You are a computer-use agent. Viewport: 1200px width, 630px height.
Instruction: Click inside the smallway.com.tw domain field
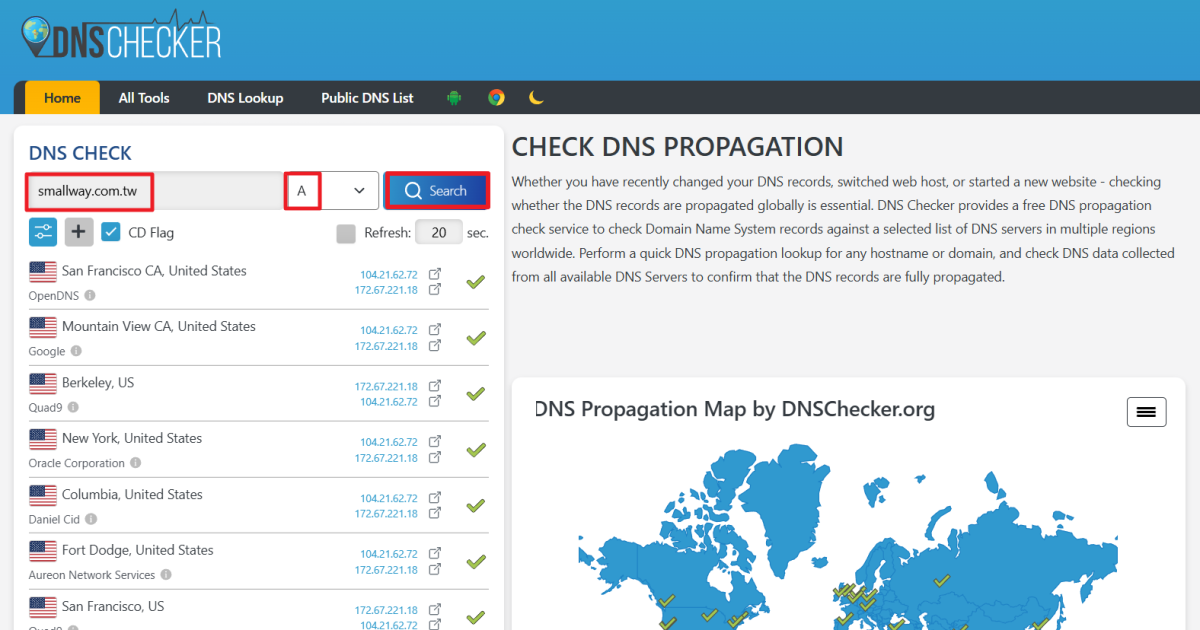pyautogui.click(x=88, y=190)
